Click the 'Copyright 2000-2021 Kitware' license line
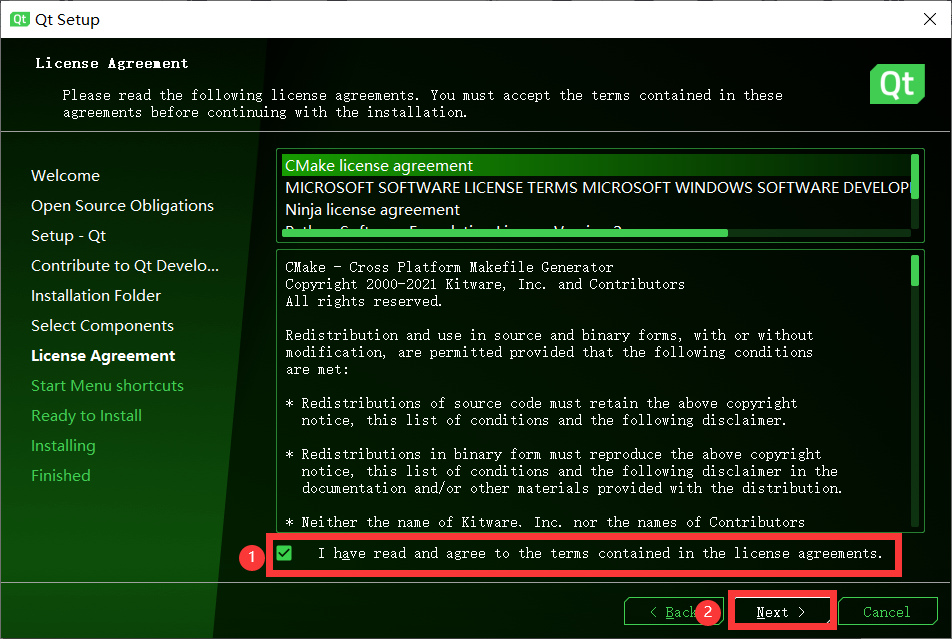952x639 pixels. coord(485,284)
